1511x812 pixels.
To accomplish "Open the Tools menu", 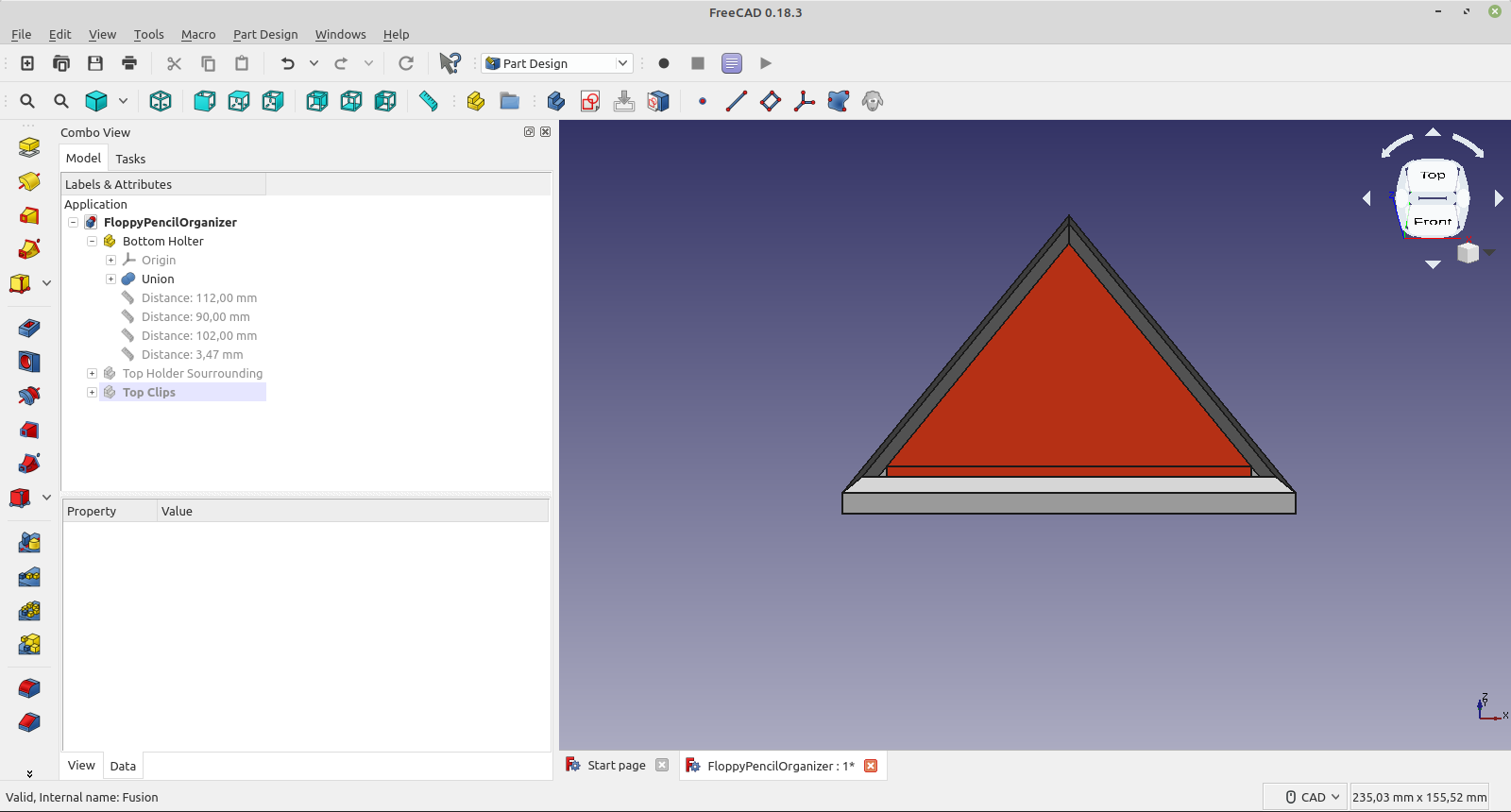I will [148, 34].
